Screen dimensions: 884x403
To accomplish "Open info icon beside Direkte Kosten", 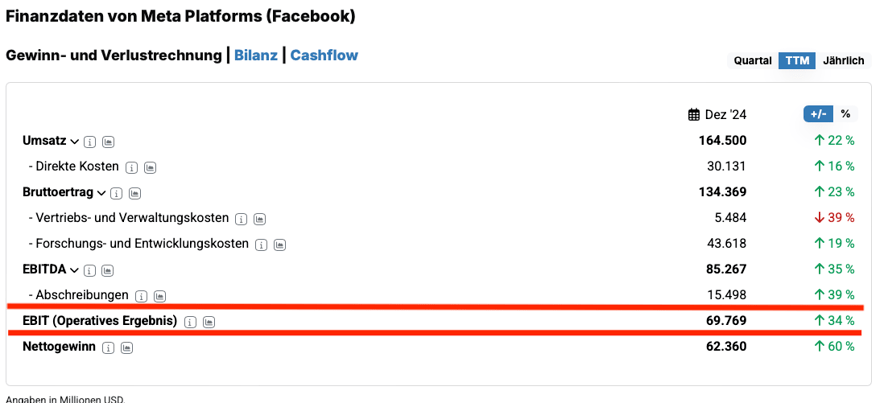I will tap(131, 167).
